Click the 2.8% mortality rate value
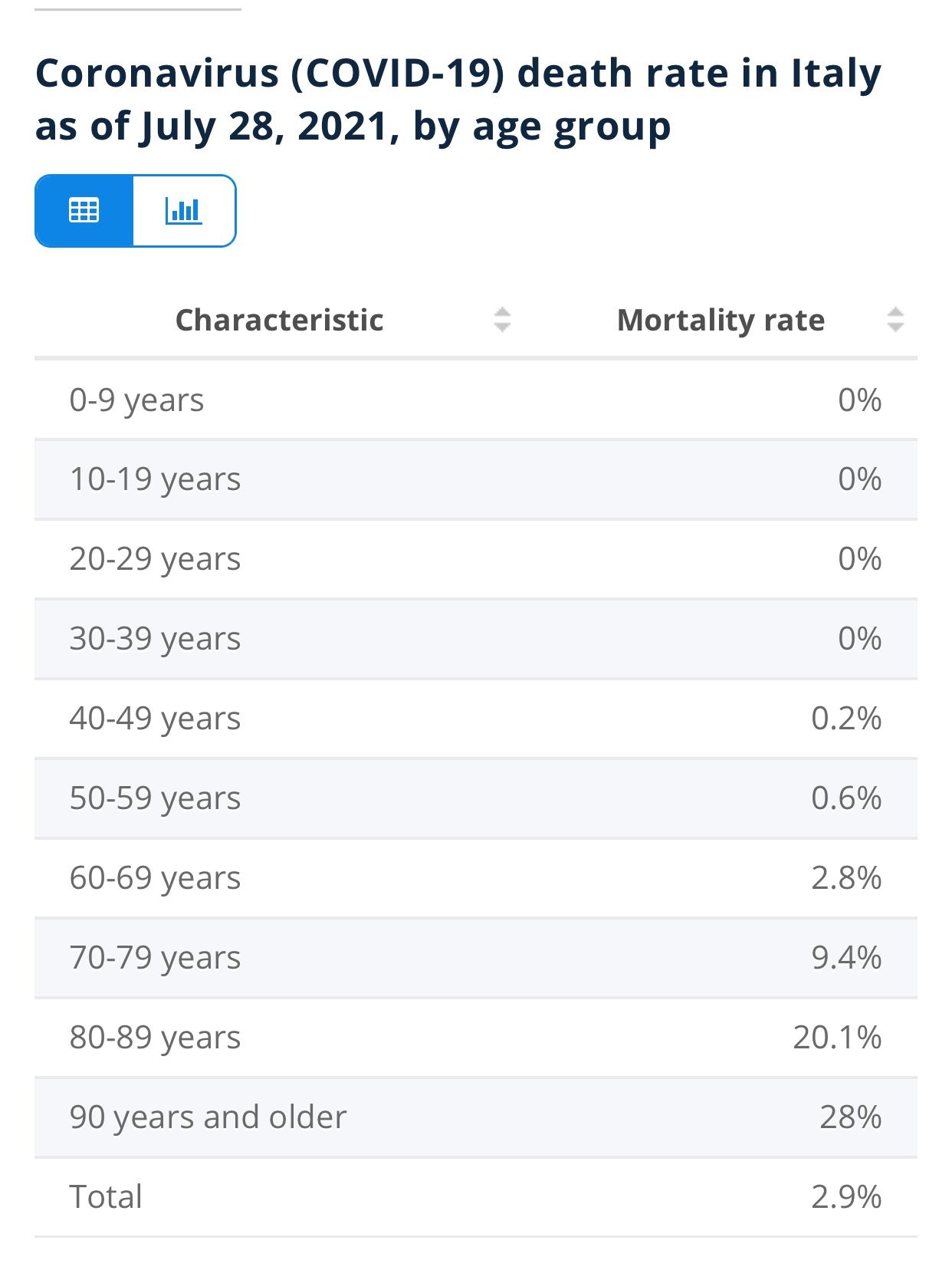The height and width of the screenshot is (1270, 952). [x=846, y=879]
